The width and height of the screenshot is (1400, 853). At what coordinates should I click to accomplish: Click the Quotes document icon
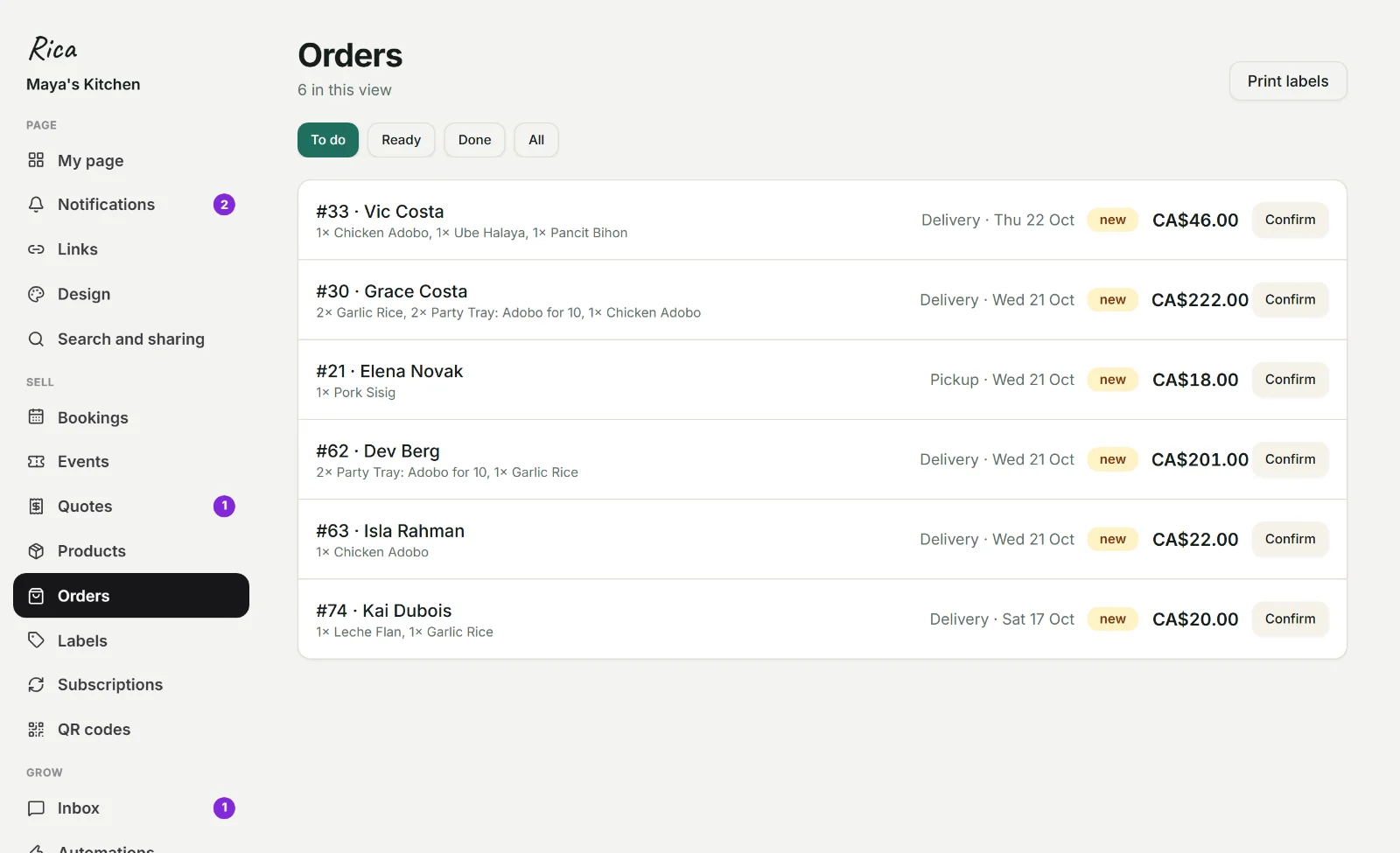(x=36, y=506)
